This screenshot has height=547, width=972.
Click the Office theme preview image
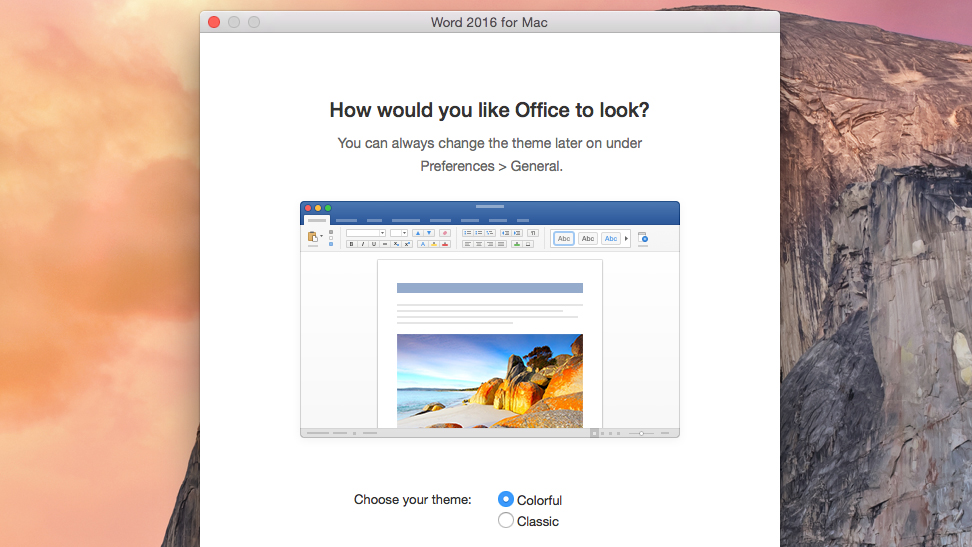pyautogui.click(x=490, y=319)
